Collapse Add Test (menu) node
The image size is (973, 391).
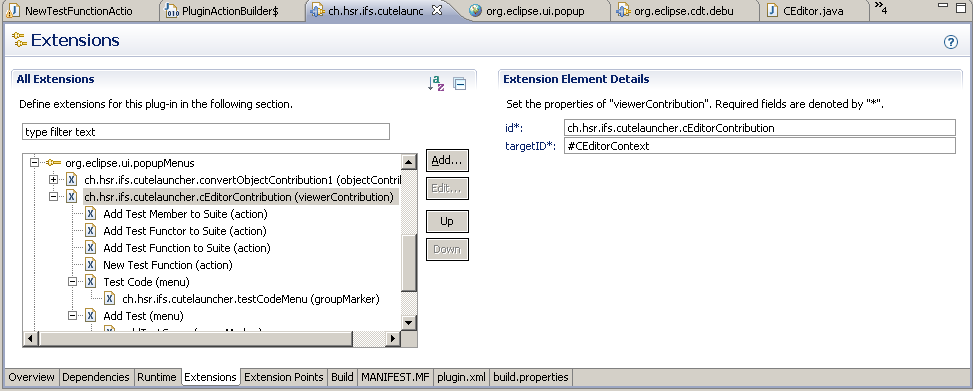pyautogui.click(x=73, y=316)
